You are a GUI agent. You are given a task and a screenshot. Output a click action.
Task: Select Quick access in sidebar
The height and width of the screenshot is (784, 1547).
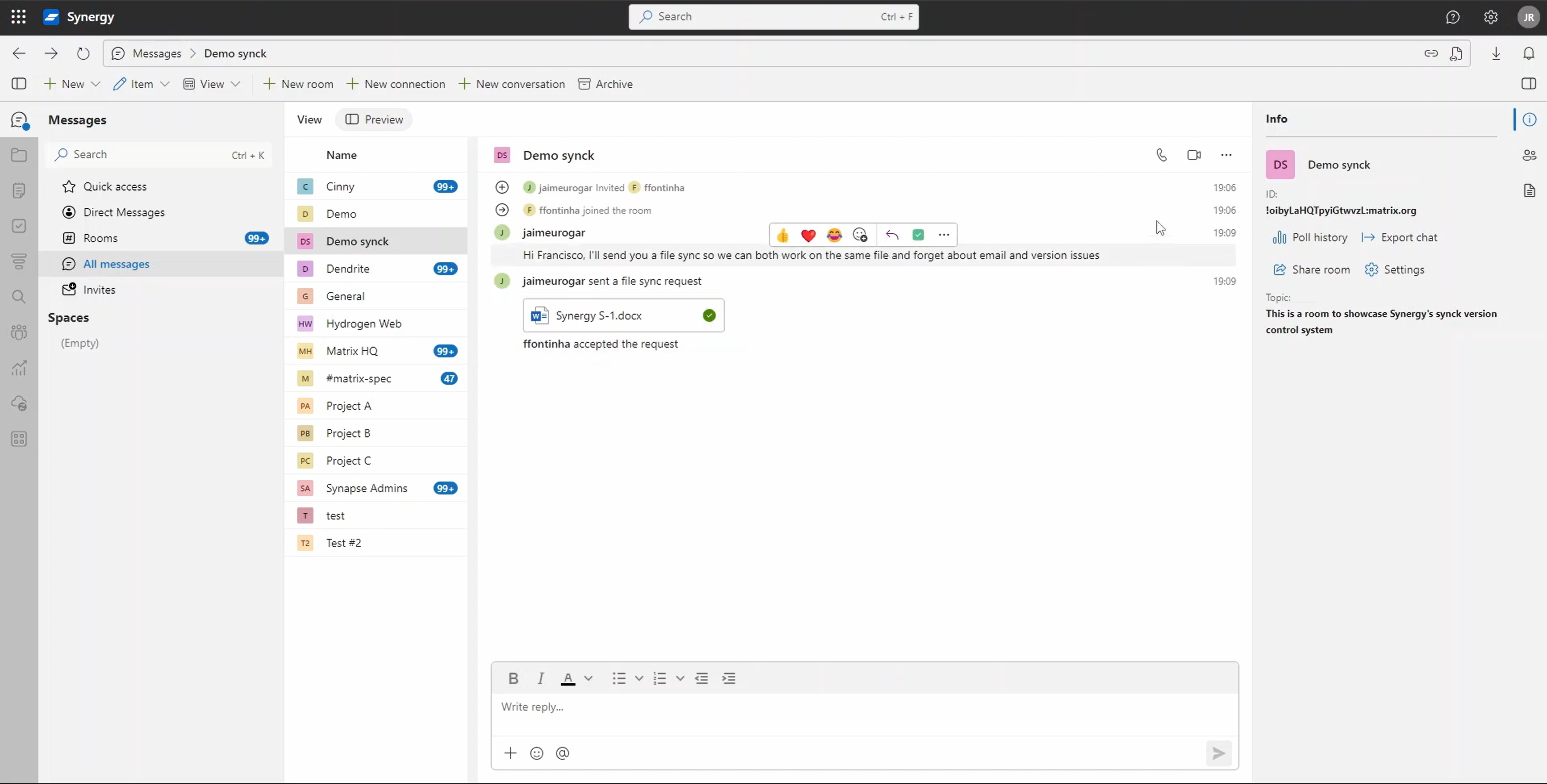tap(161, 187)
